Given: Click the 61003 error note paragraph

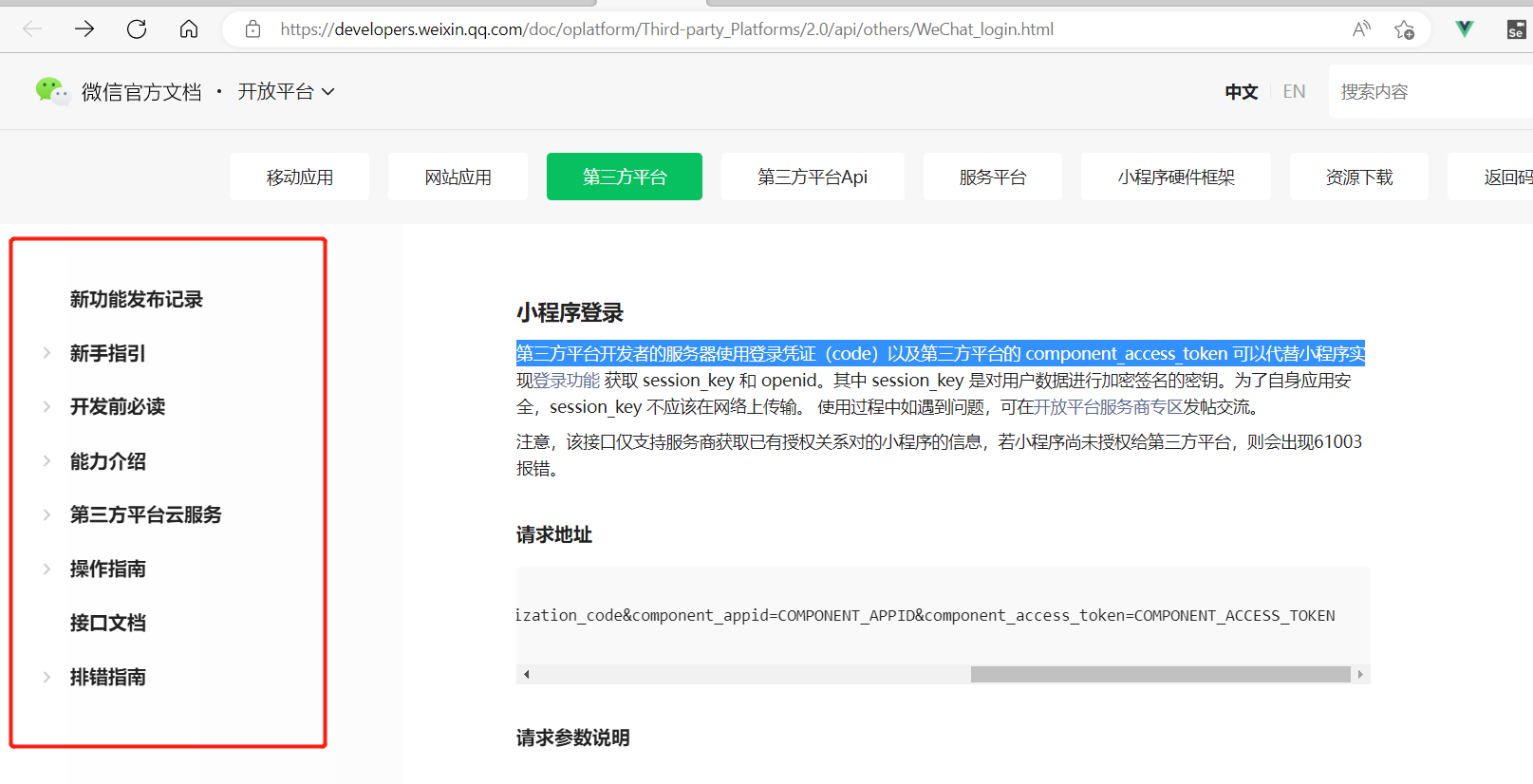Looking at the screenshot, I should [939, 455].
